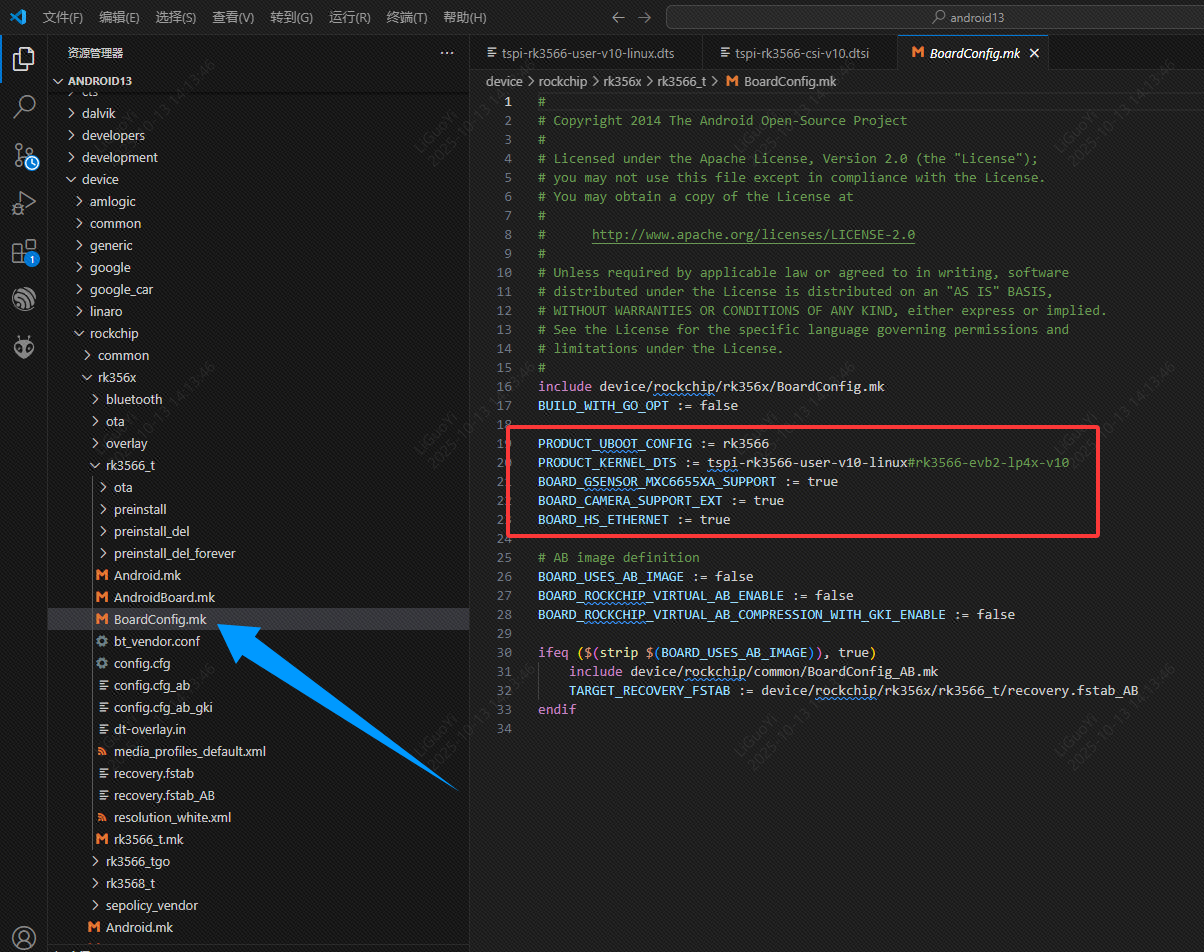Click the rk356x breadcrumb segment
1204x952 pixels.
coord(621,81)
